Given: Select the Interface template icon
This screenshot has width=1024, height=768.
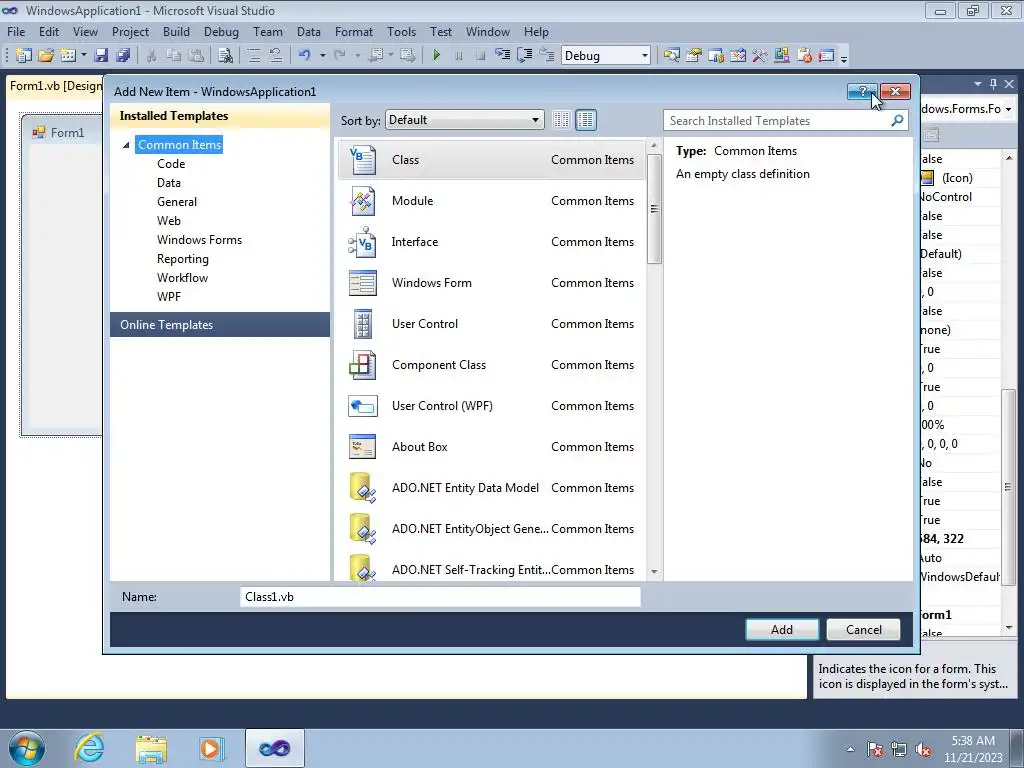Looking at the screenshot, I should click(x=363, y=242).
